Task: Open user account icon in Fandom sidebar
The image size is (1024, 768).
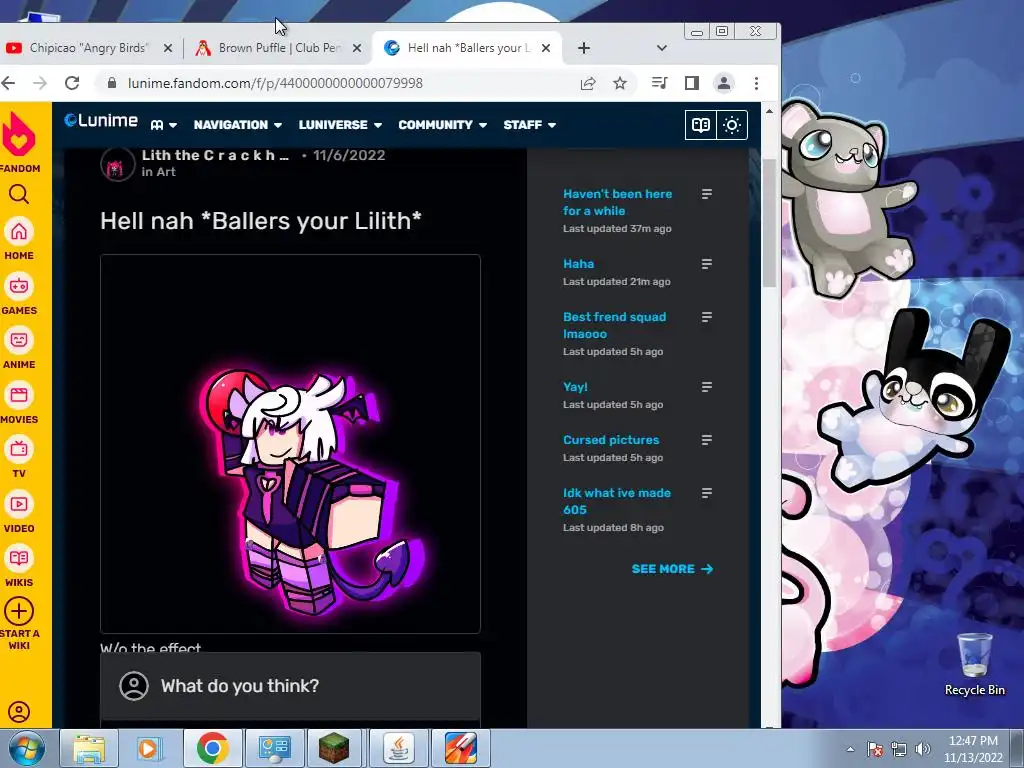Action: point(19,712)
